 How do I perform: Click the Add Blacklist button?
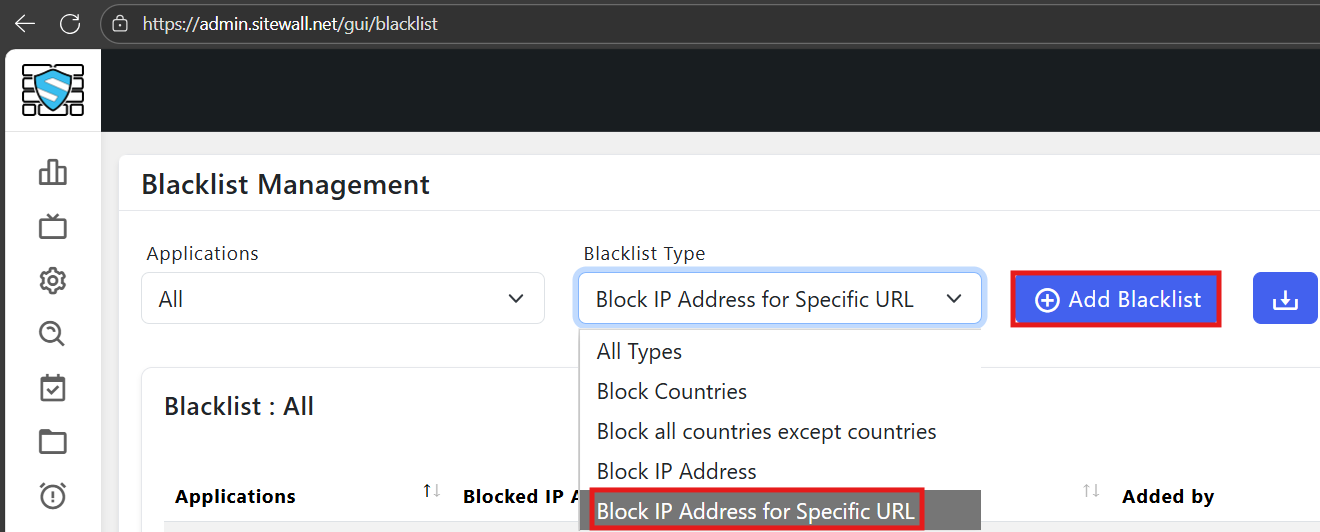point(1116,299)
